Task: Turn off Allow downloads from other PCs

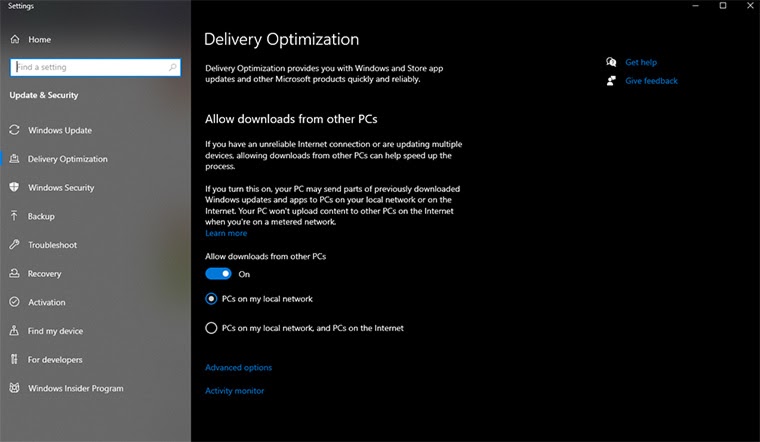Action: 218,274
